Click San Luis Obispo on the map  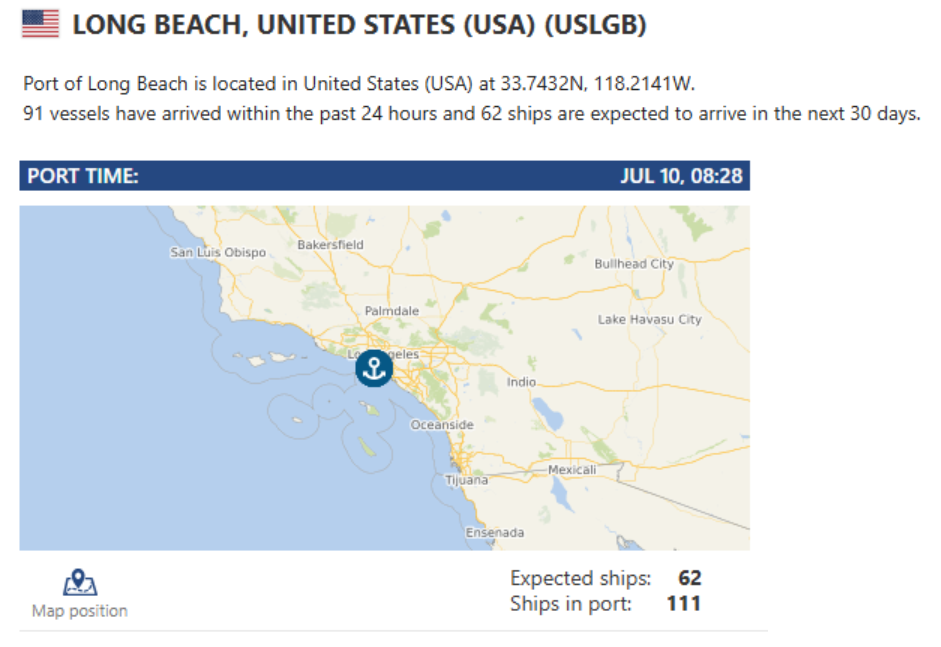(218, 253)
